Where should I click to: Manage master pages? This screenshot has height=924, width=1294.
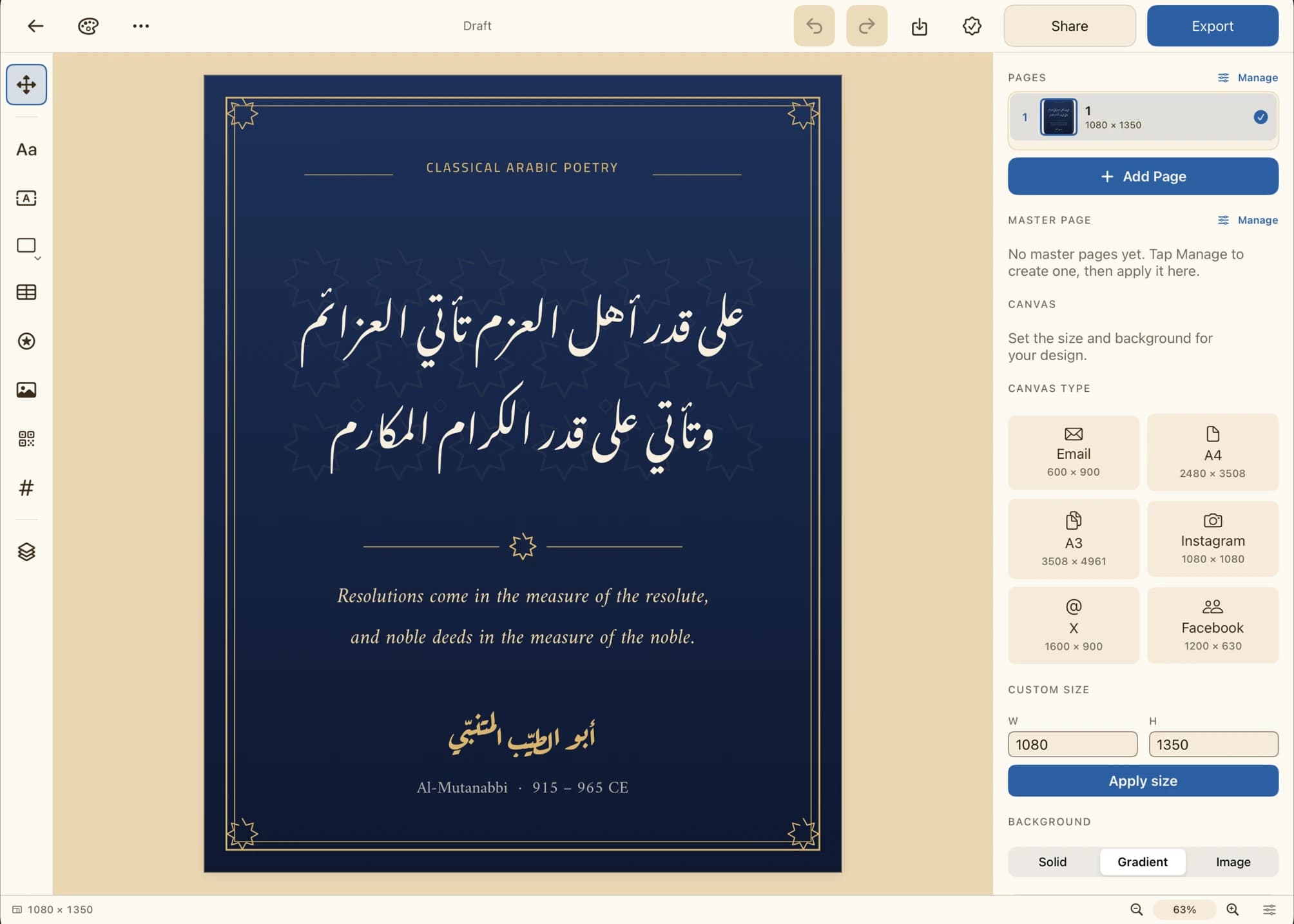pos(1248,220)
